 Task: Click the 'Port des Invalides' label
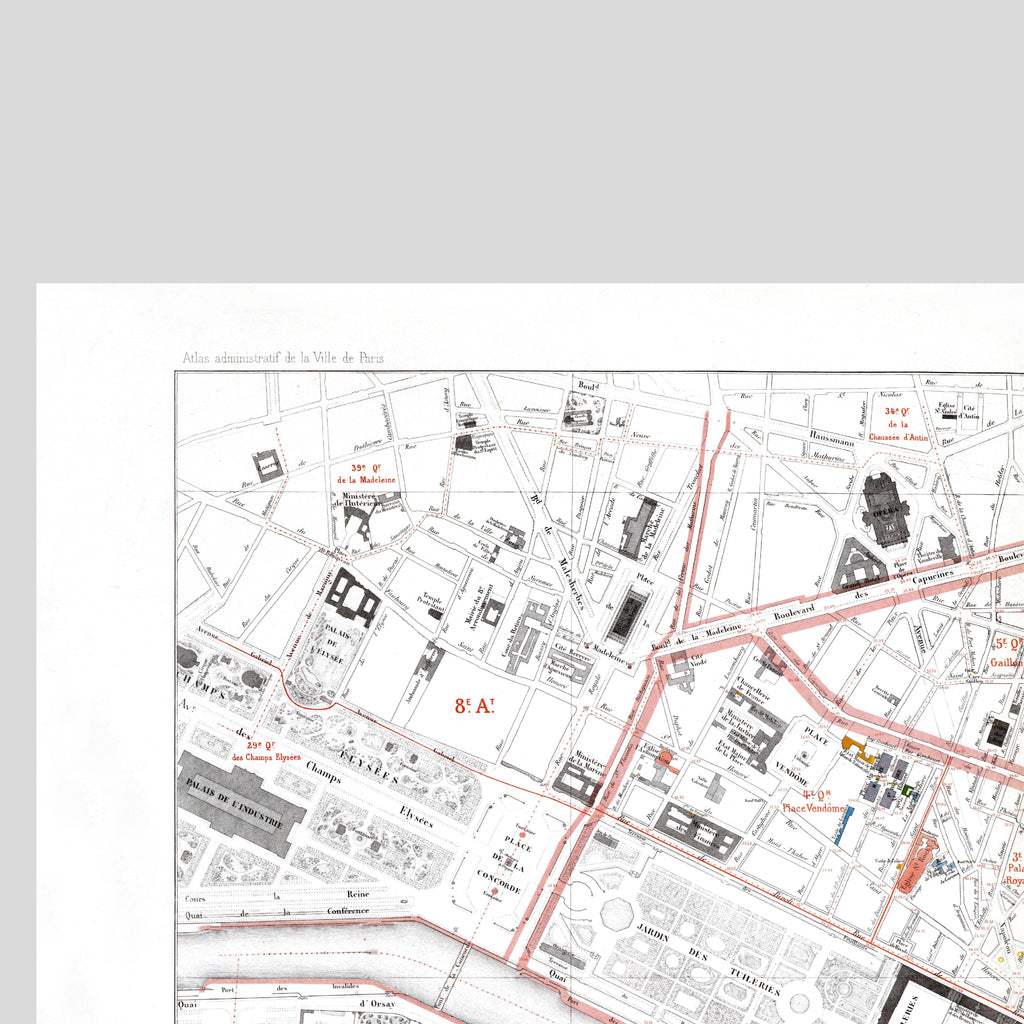(289, 987)
